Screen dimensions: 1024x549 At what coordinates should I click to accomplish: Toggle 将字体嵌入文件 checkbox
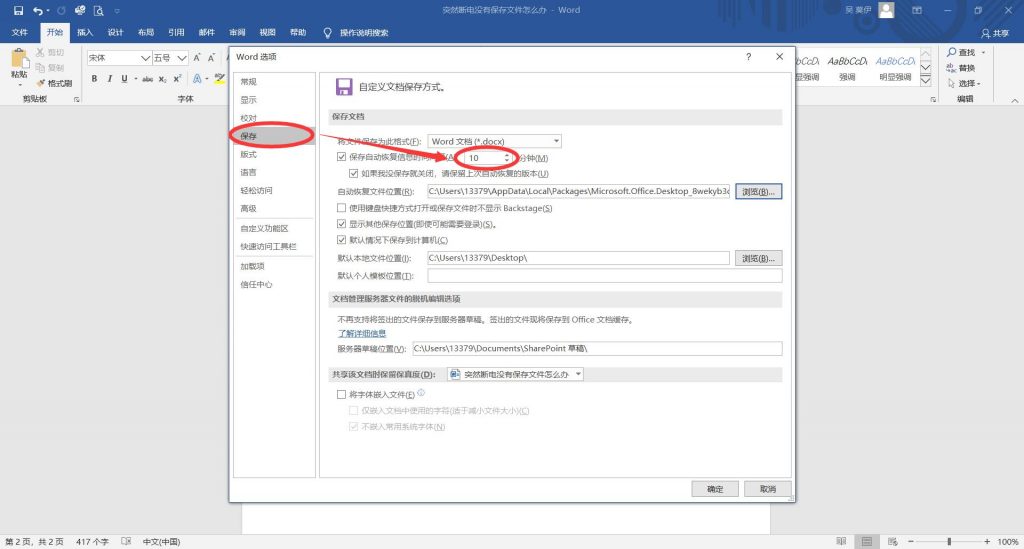pyautogui.click(x=342, y=394)
